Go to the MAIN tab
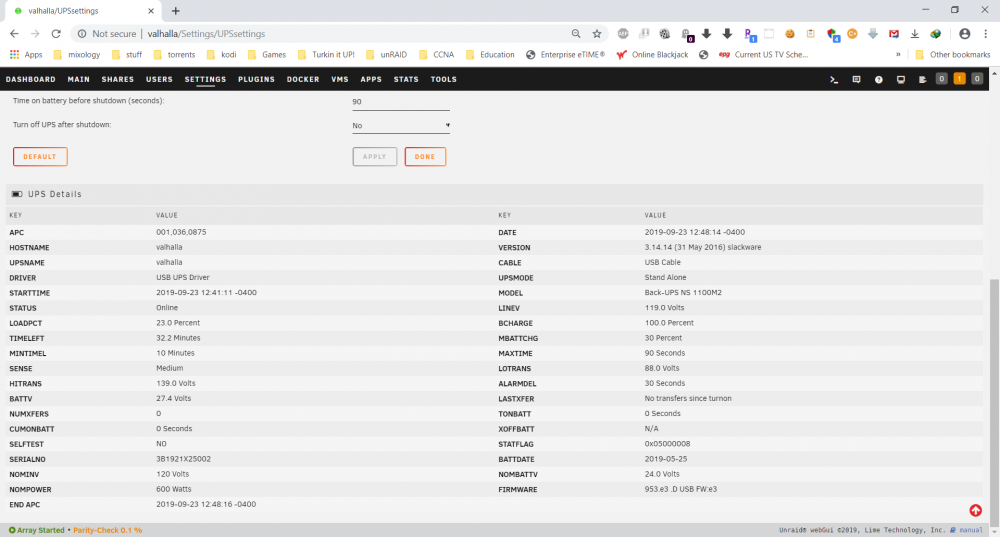 (x=78, y=80)
